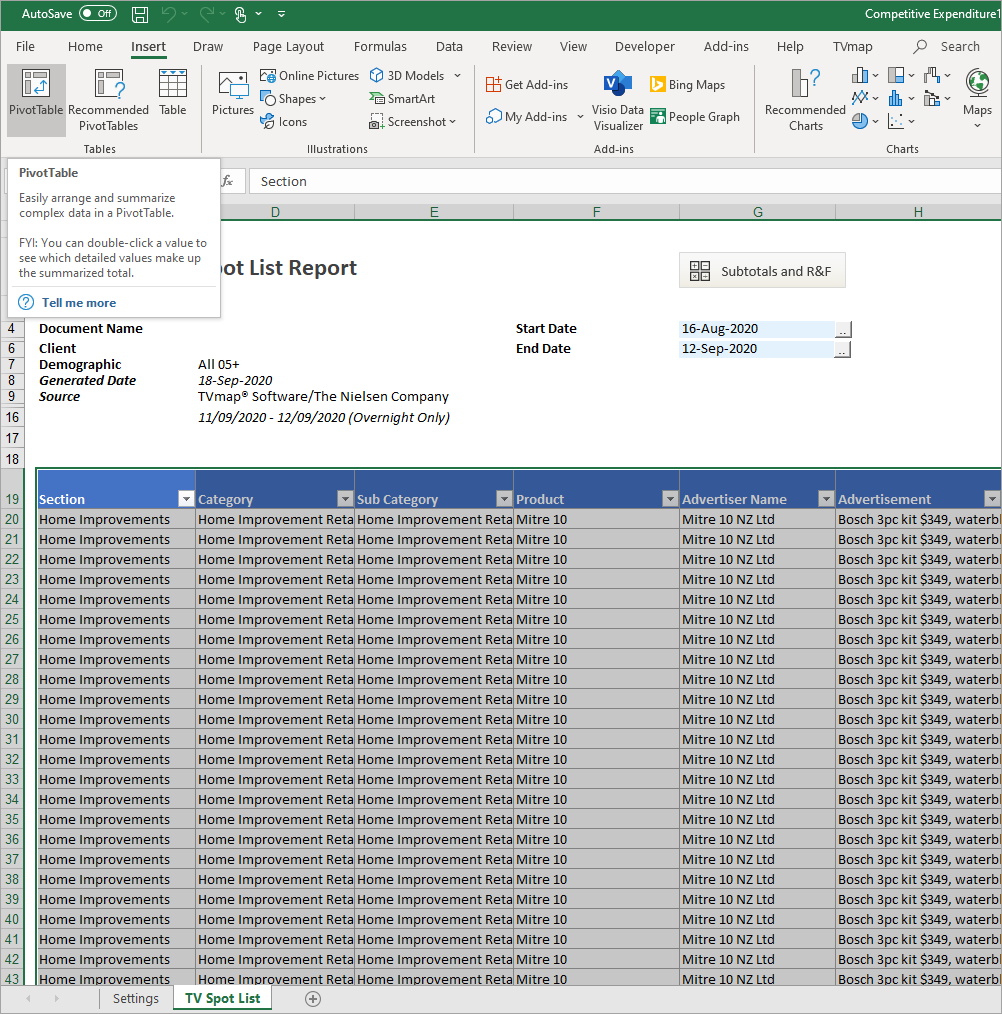Switch to the Home tab
This screenshot has width=1002, height=1014.
pos(85,47)
